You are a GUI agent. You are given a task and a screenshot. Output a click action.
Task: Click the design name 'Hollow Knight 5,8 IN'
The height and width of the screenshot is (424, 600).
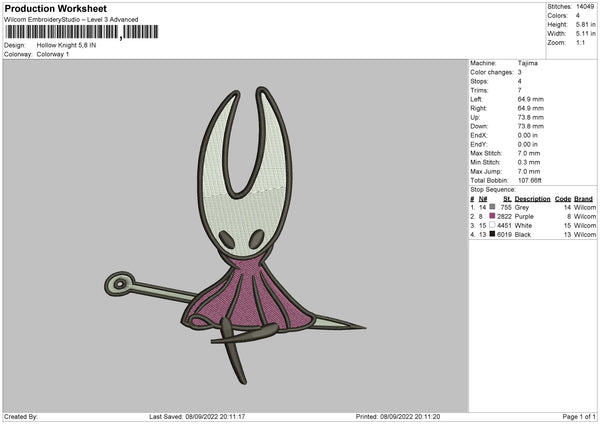click(66, 45)
